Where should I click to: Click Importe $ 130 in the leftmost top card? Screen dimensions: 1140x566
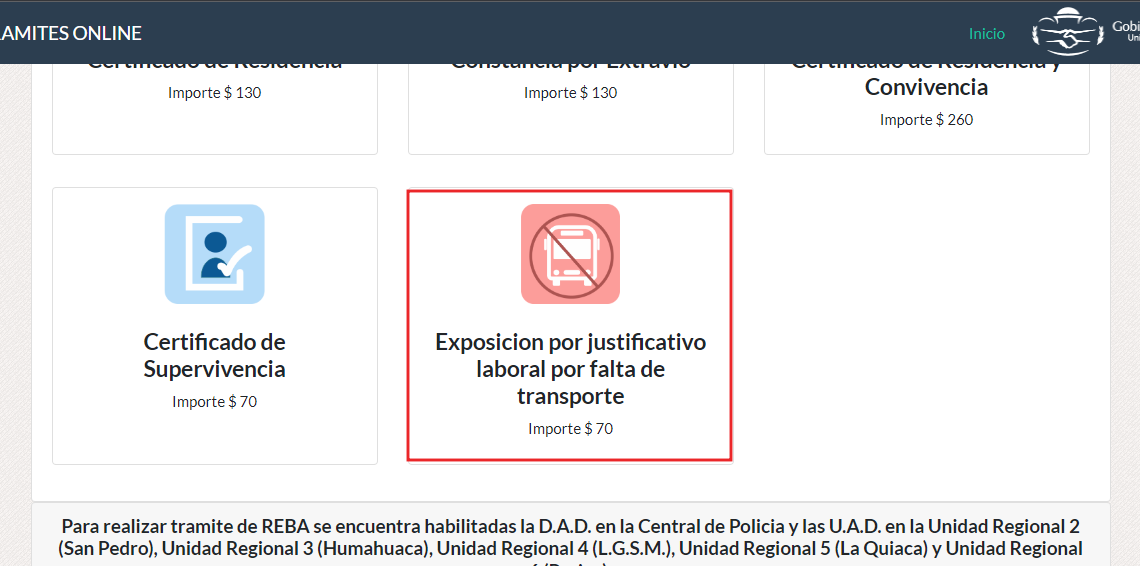(214, 93)
